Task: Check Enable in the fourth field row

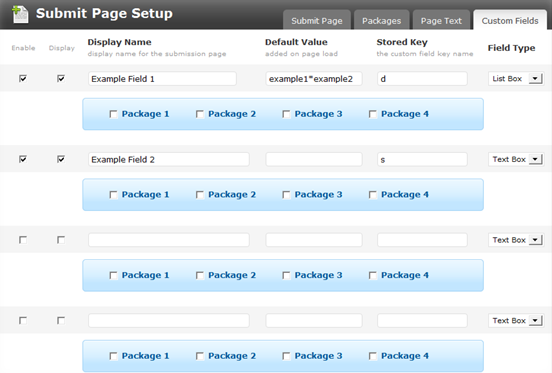Action: click(x=23, y=320)
